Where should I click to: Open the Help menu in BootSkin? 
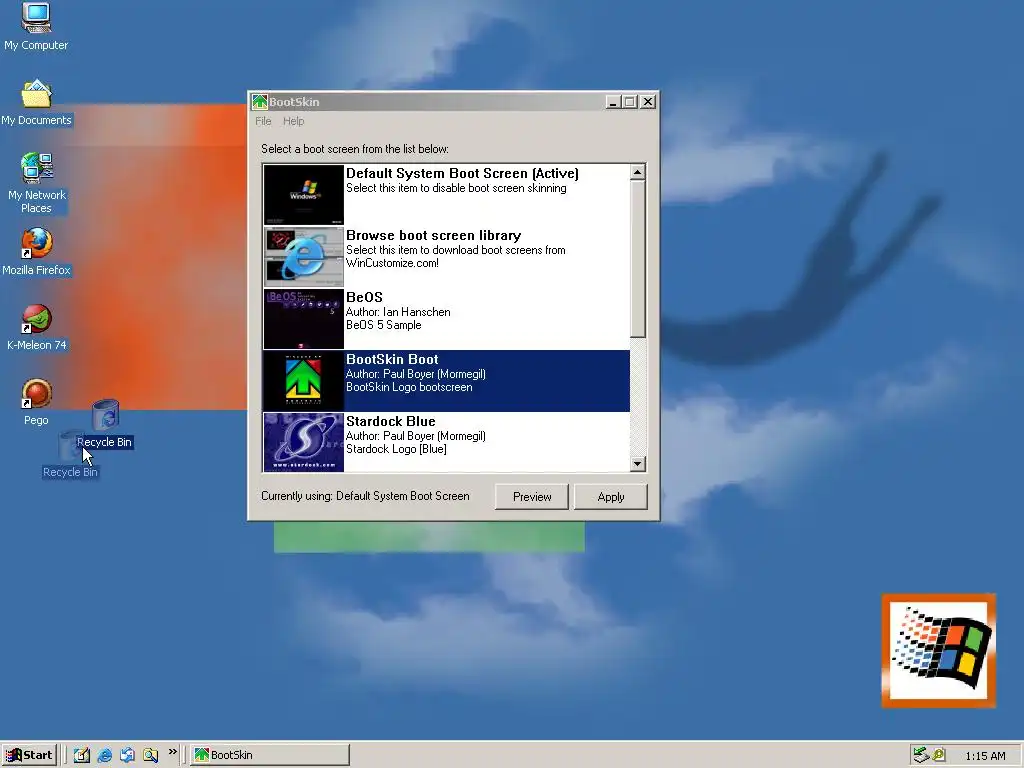pyautogui.click(x=293, y=121)
